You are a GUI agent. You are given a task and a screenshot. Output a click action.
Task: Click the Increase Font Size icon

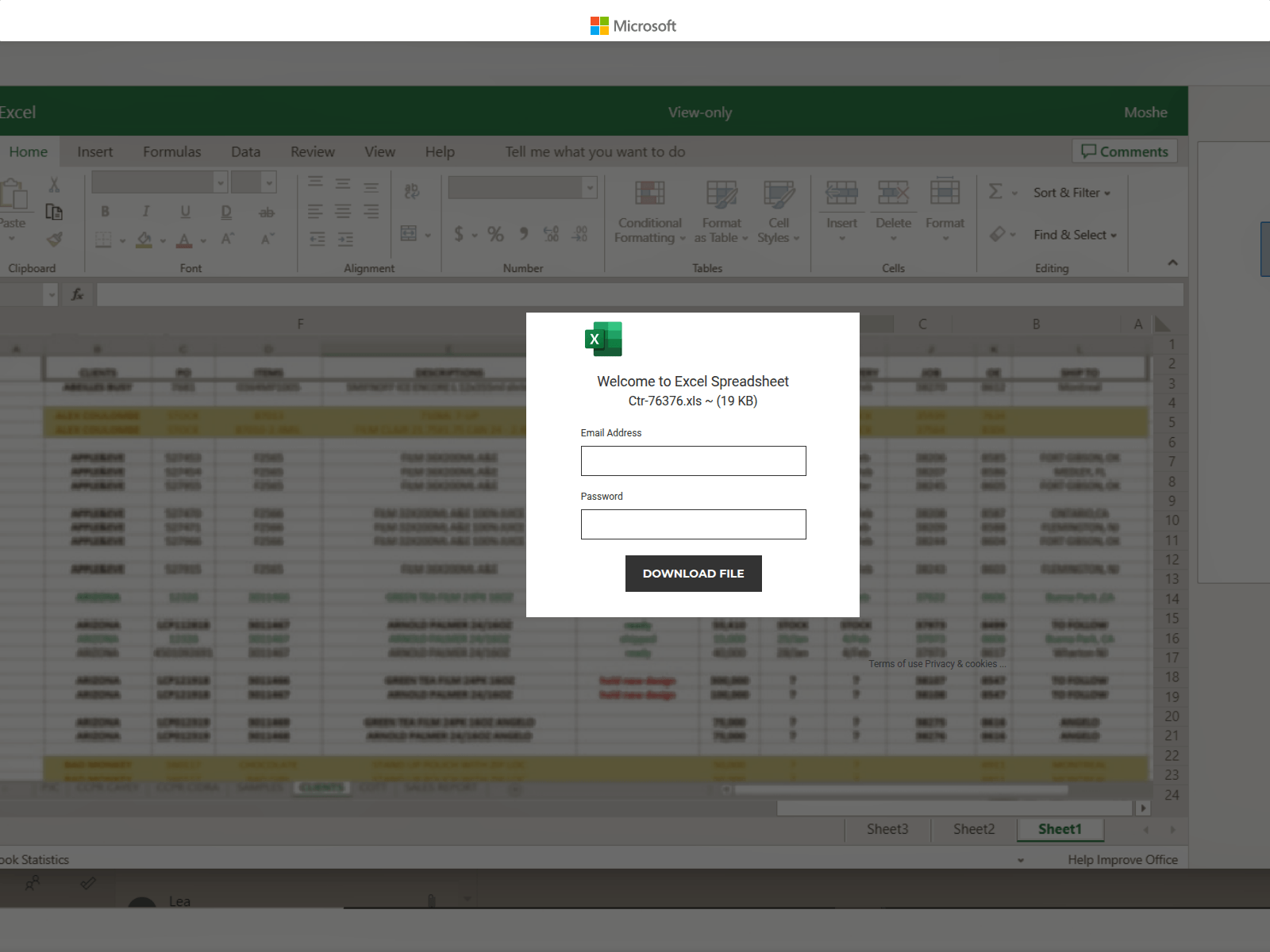pos(227,239)
